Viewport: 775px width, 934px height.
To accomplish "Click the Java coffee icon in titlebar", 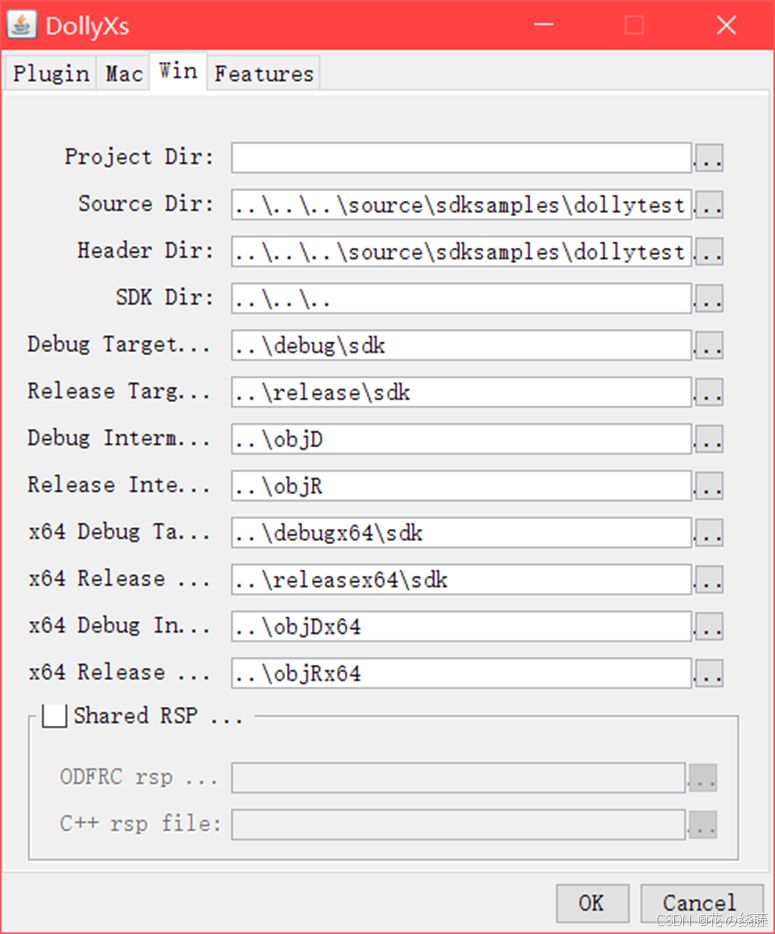I will [22, 25].
